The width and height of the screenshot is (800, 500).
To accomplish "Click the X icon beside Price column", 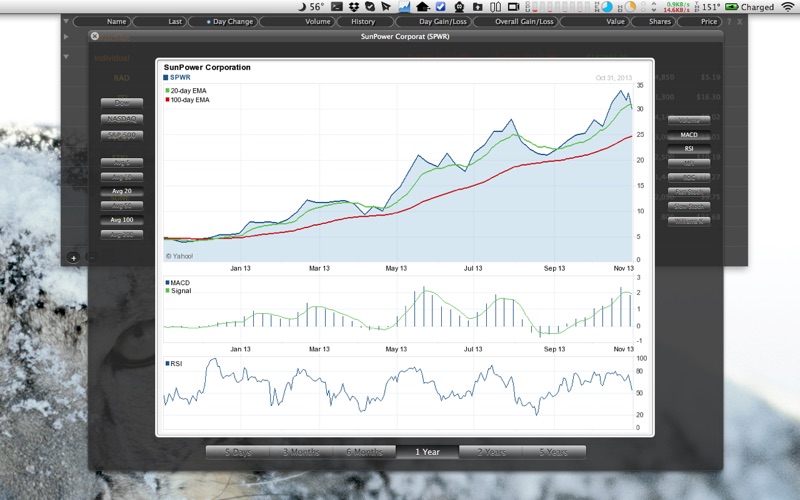I will 739,21.
